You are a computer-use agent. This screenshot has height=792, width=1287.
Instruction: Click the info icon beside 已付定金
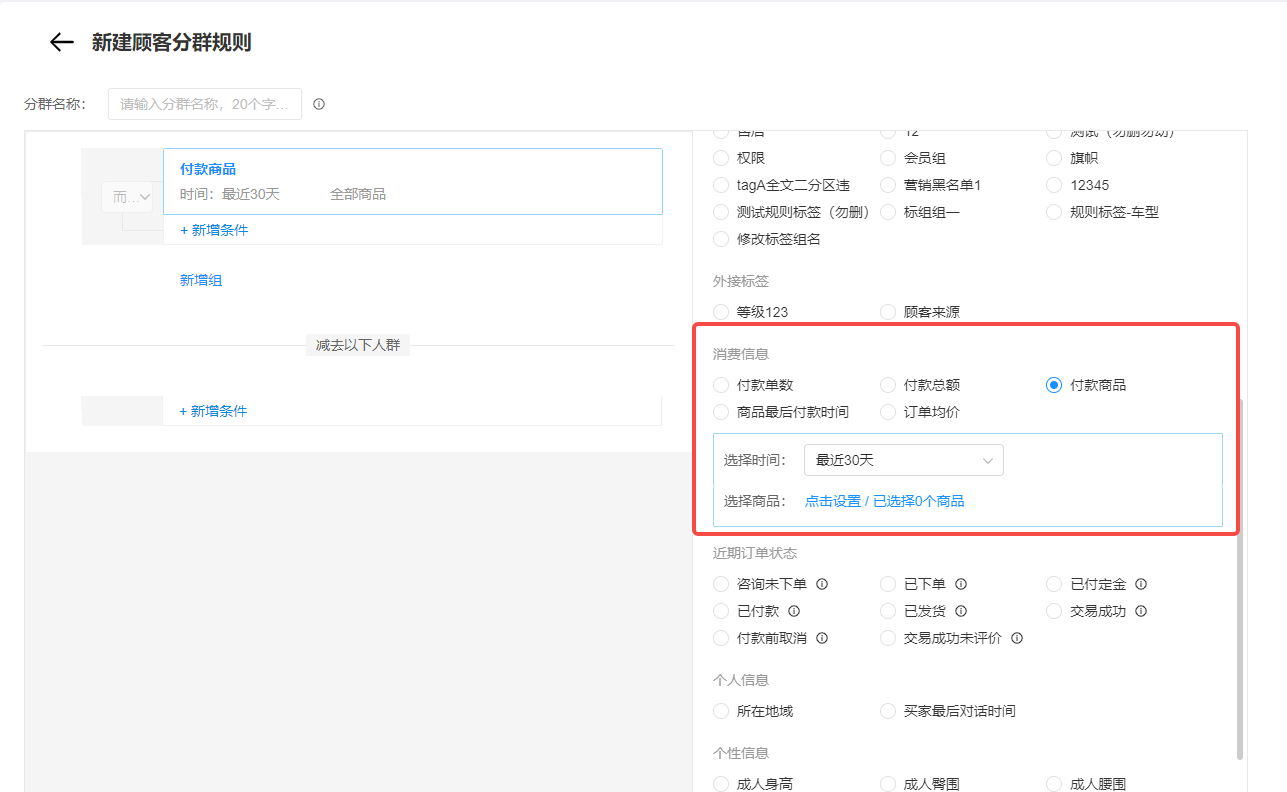1141,584
